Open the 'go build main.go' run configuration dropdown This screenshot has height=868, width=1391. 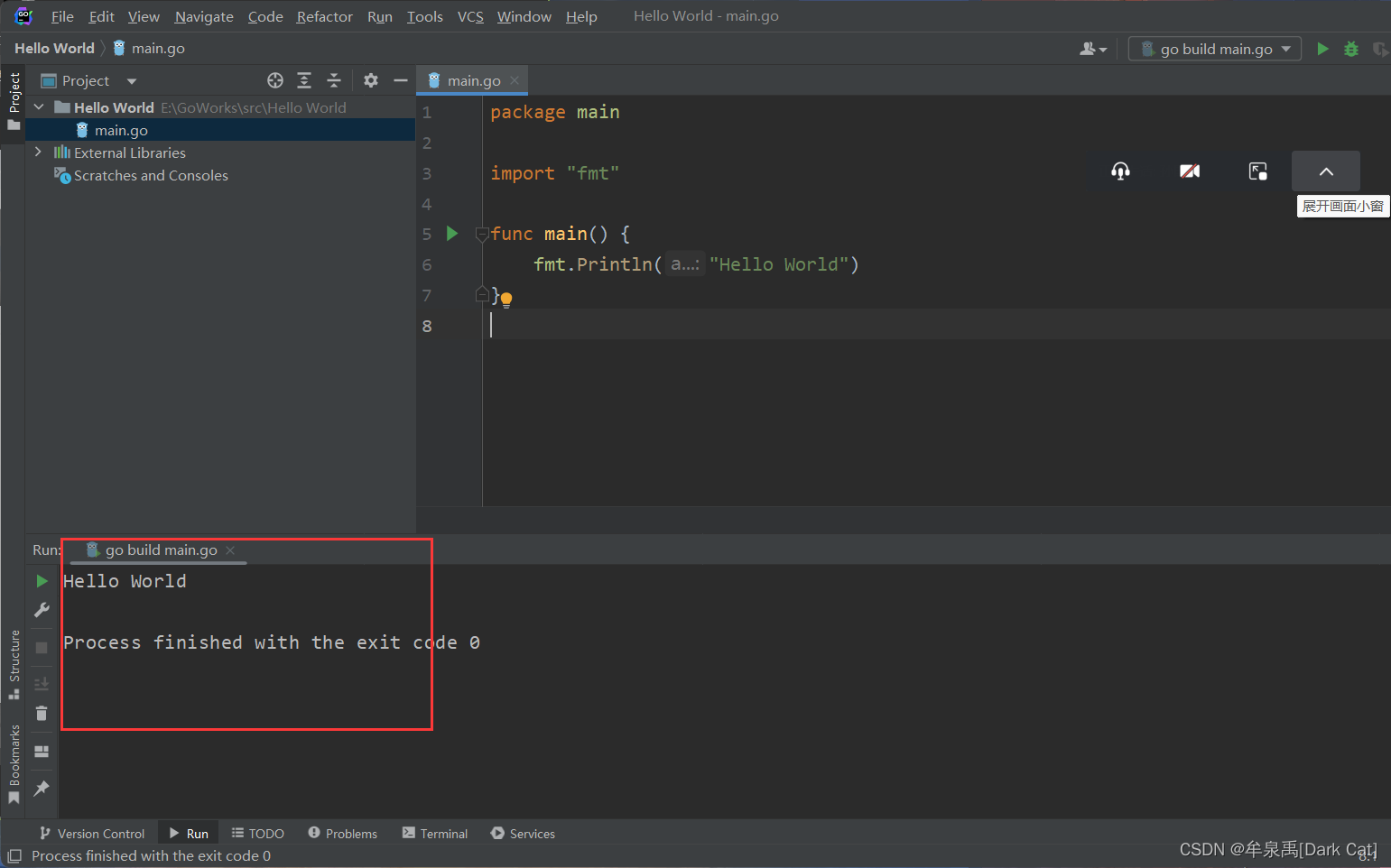[x=1215, y=49]
